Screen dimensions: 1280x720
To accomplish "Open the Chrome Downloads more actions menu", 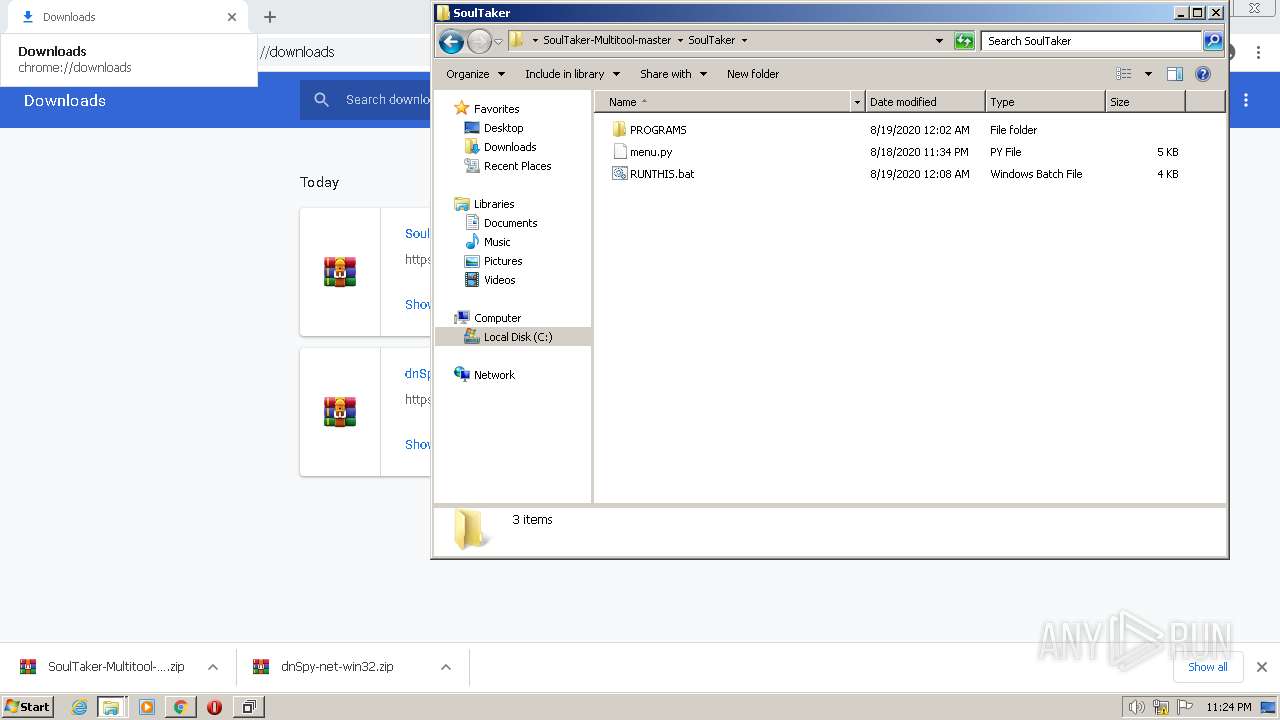I will [x=1246, y=100].
